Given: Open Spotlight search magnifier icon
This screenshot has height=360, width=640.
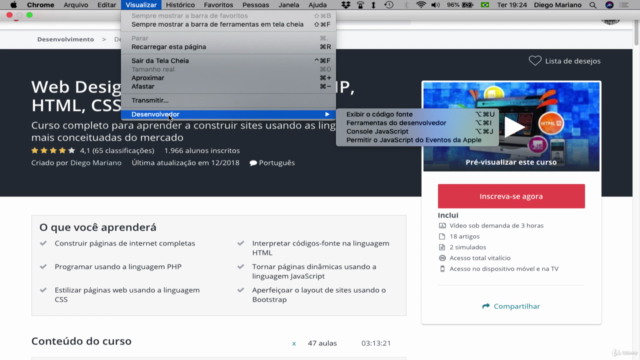Looking at the screenshot, I should tap(593, 5).
